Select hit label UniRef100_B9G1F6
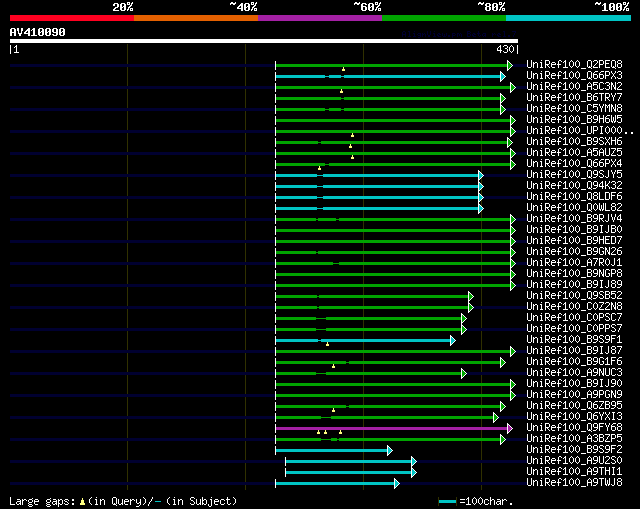 coord(574,362)
